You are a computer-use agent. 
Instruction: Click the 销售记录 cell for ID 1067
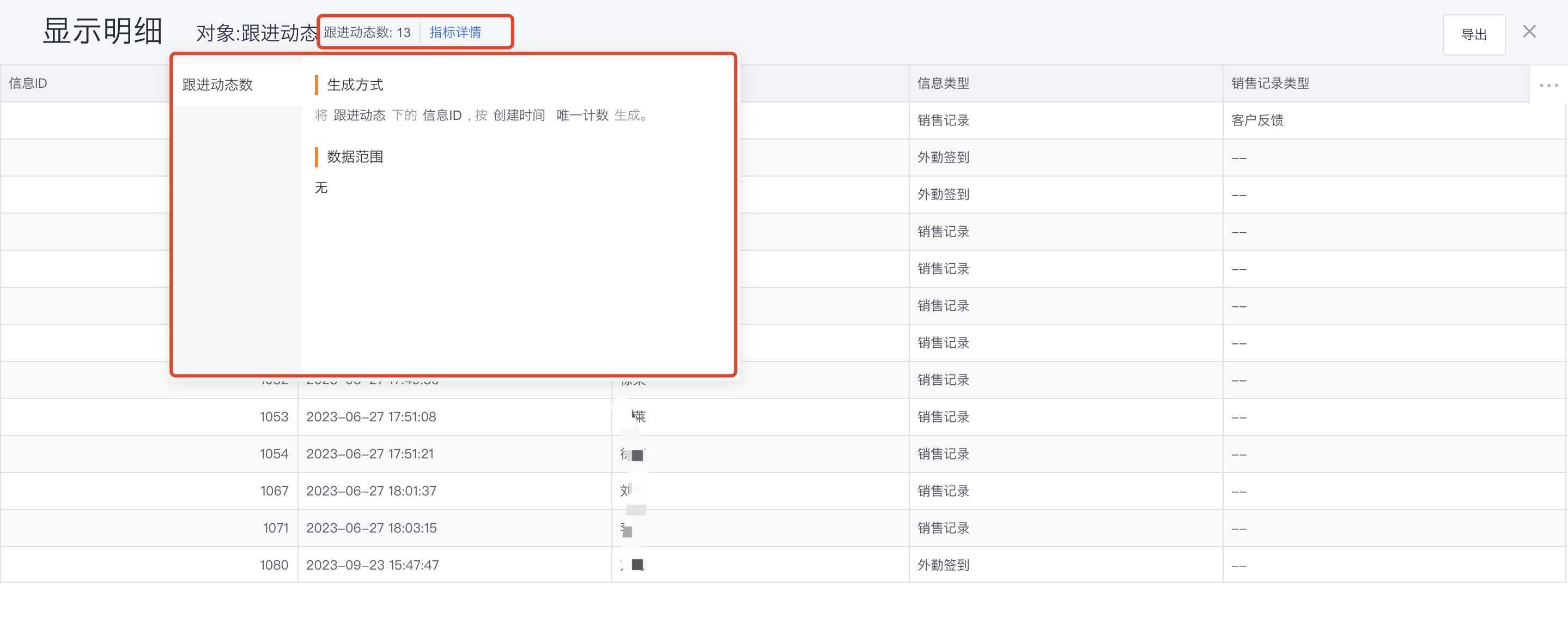[x=943, y=491]
